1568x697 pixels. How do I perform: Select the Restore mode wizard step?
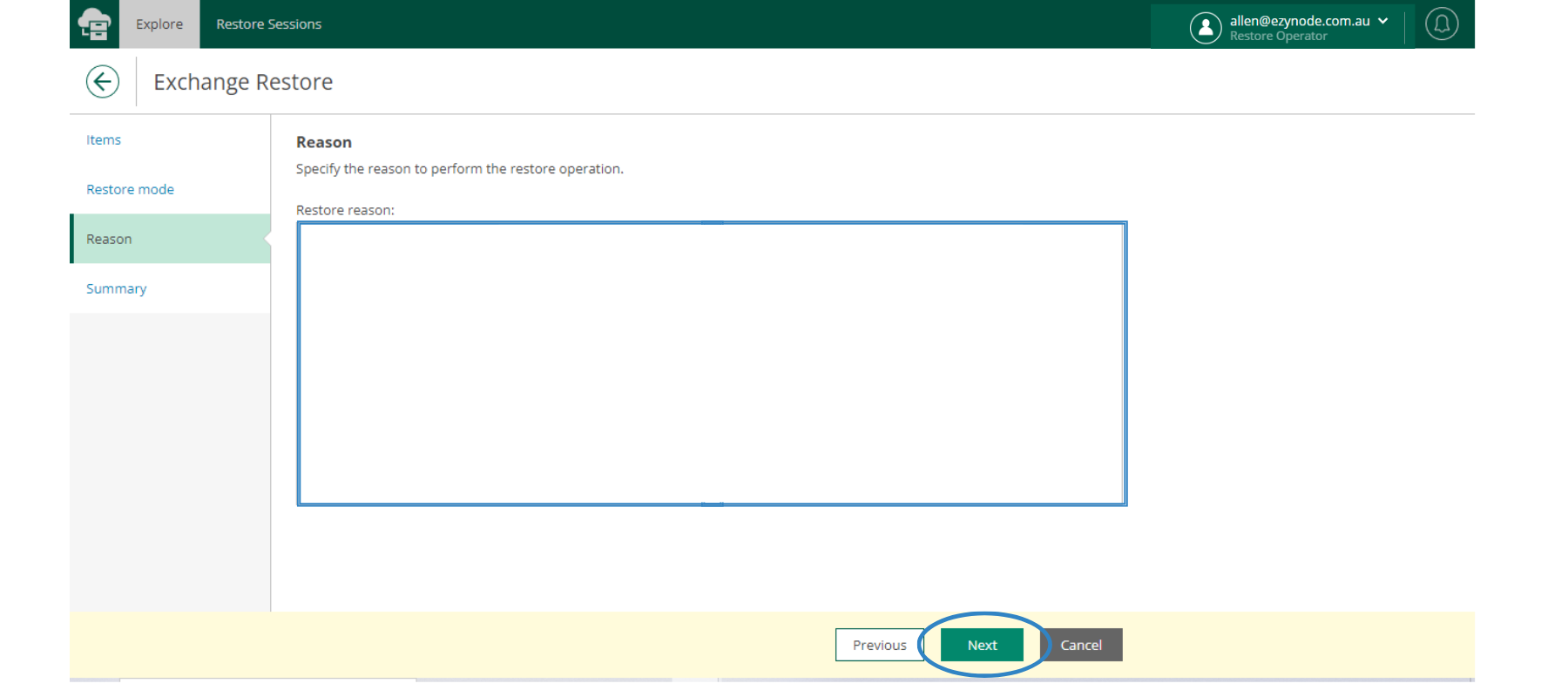click(x=170, y=189)
